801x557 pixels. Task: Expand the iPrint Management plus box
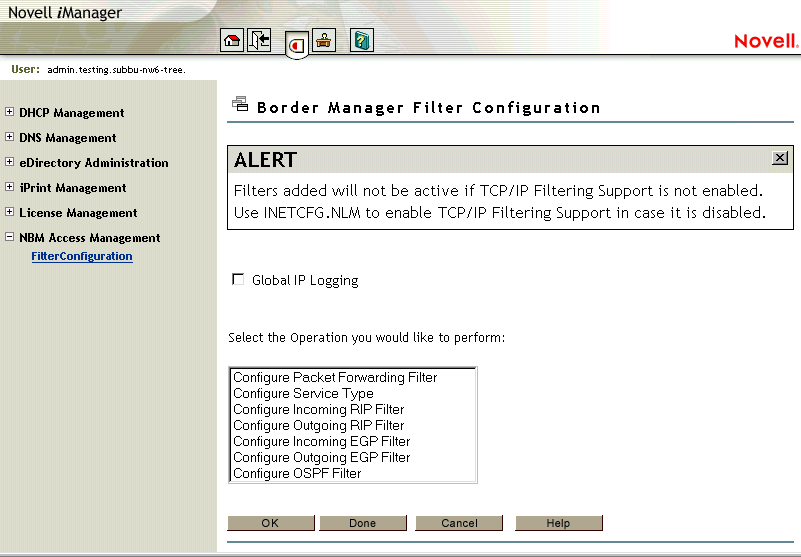[x=9, y=187]
